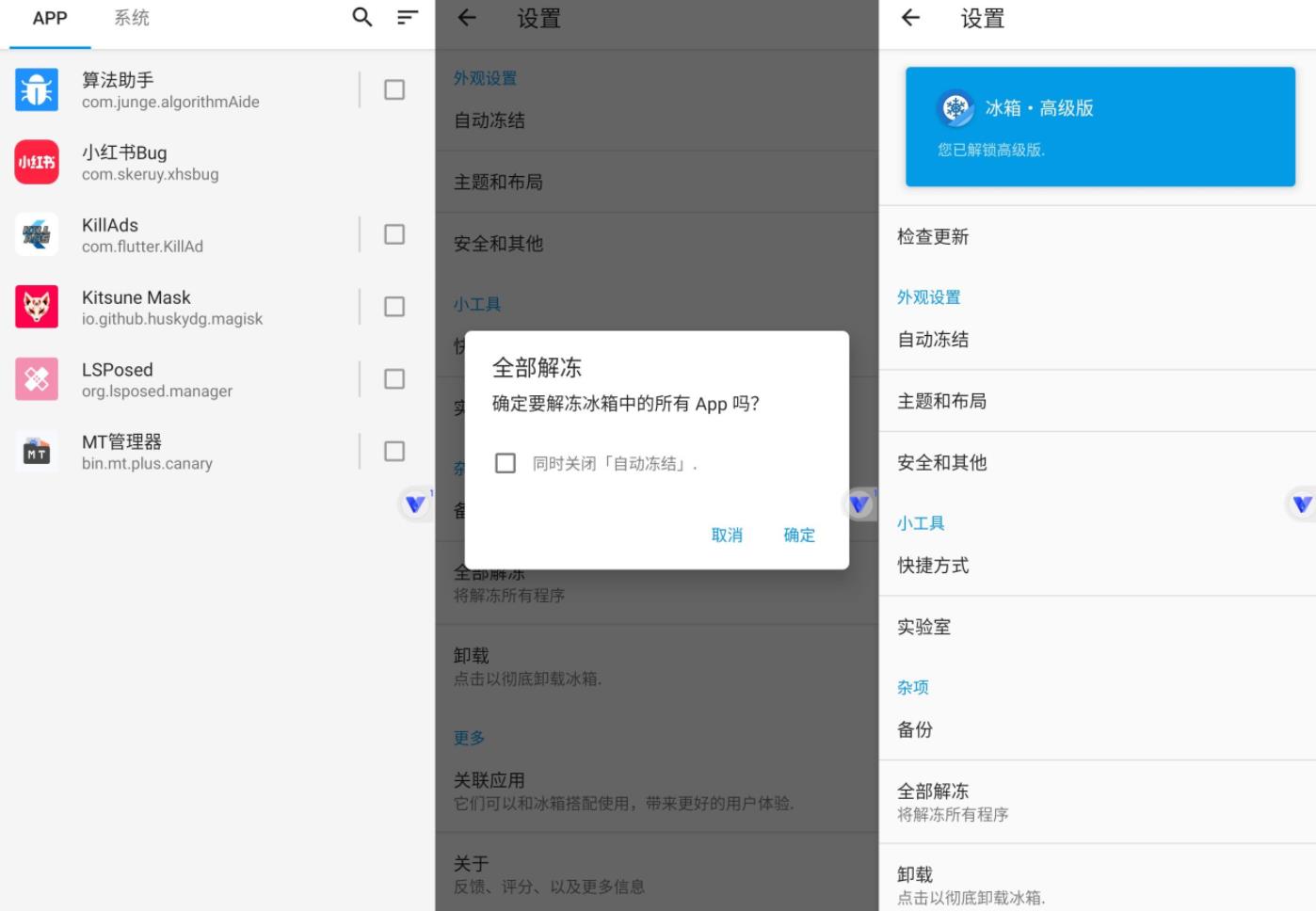Tap the LSPosed pink app icon

tap(37, 379)
